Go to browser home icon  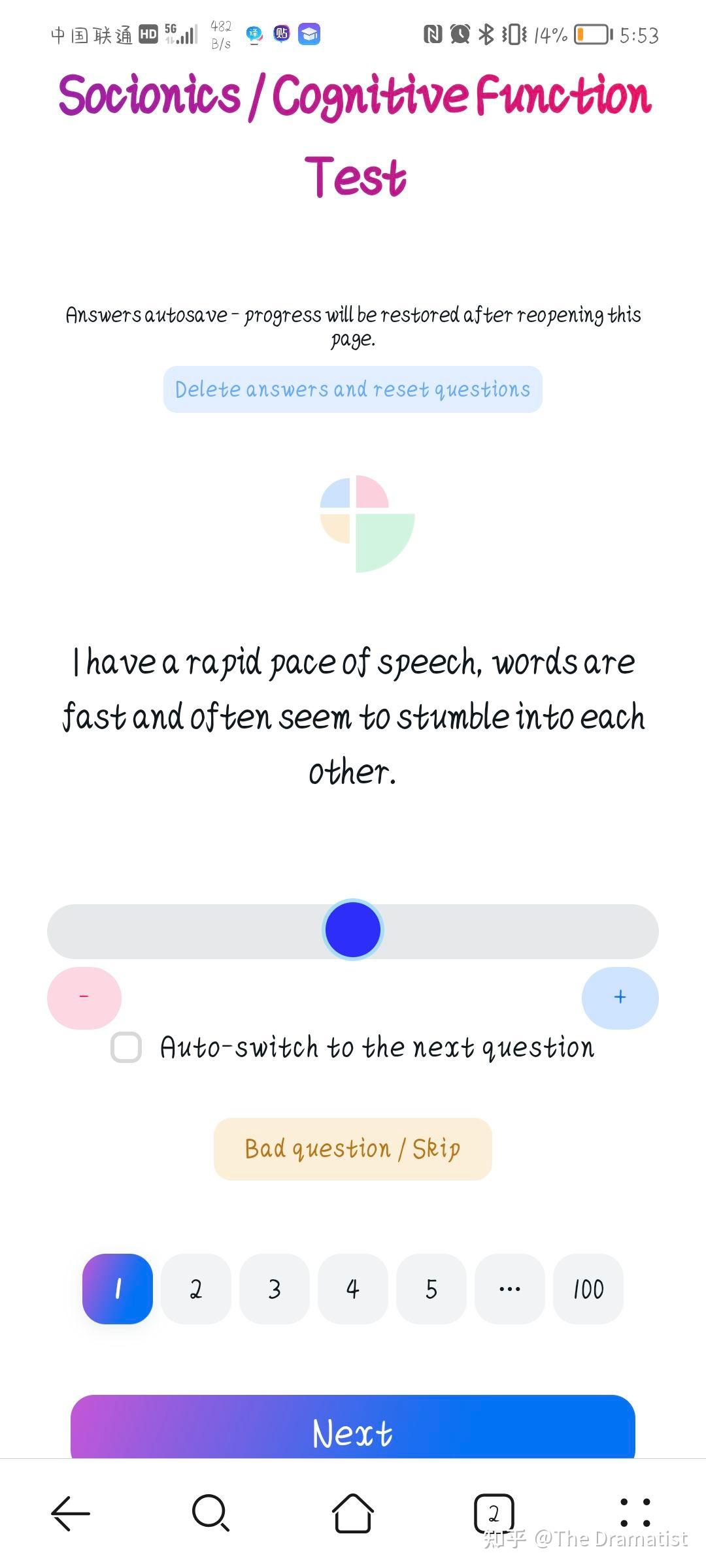tap(353, 1513)
